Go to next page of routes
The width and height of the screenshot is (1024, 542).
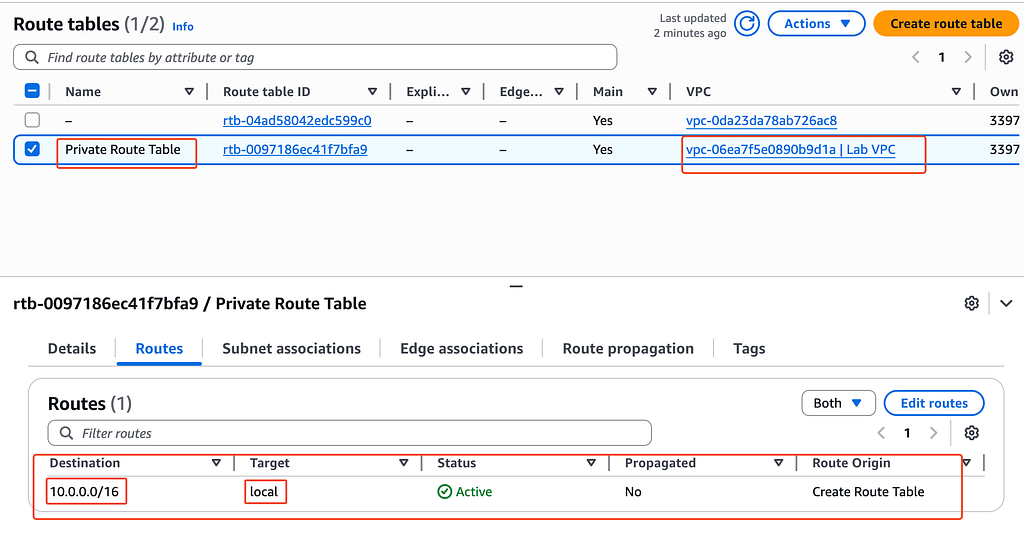[x=933, y=433]
